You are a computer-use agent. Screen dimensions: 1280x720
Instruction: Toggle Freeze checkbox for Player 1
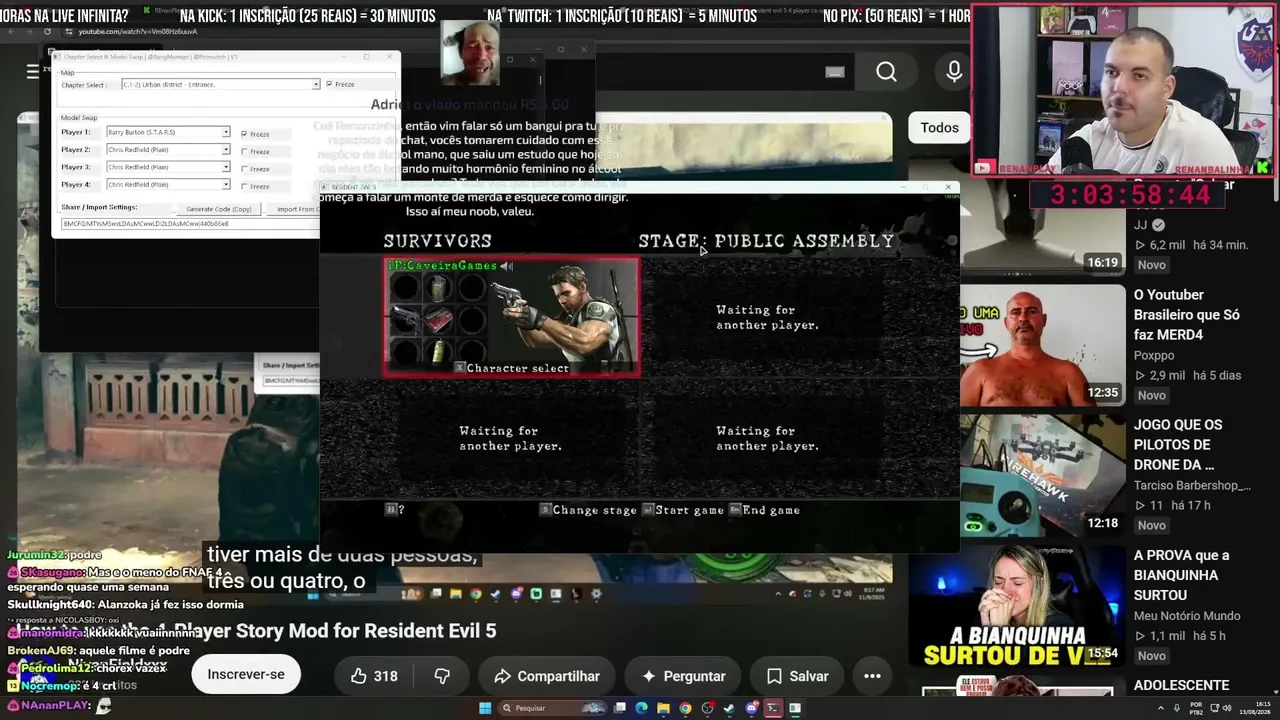tap(244, 134)
